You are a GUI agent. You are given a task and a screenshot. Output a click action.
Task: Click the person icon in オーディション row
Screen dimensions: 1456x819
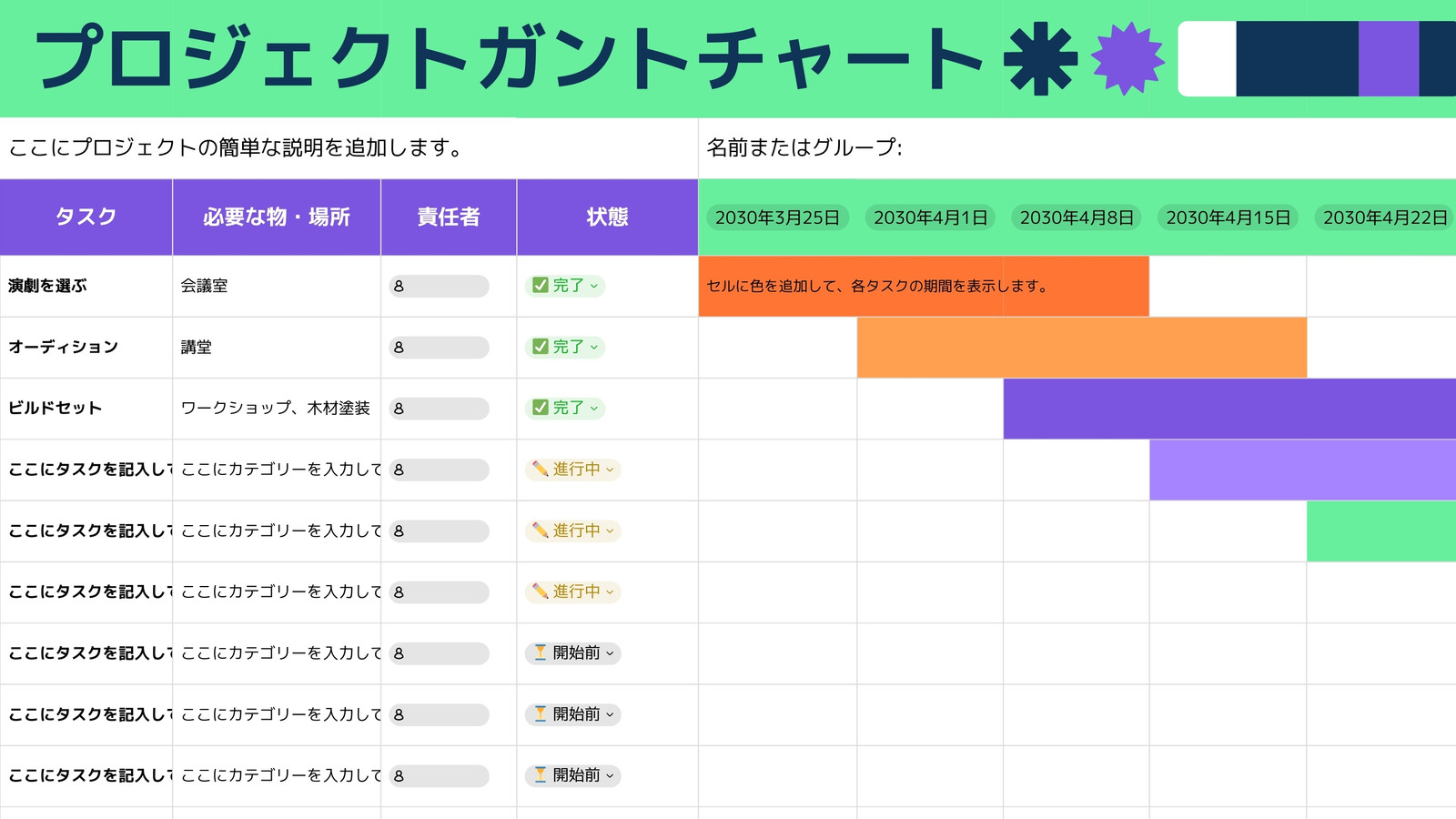(399, 348)
